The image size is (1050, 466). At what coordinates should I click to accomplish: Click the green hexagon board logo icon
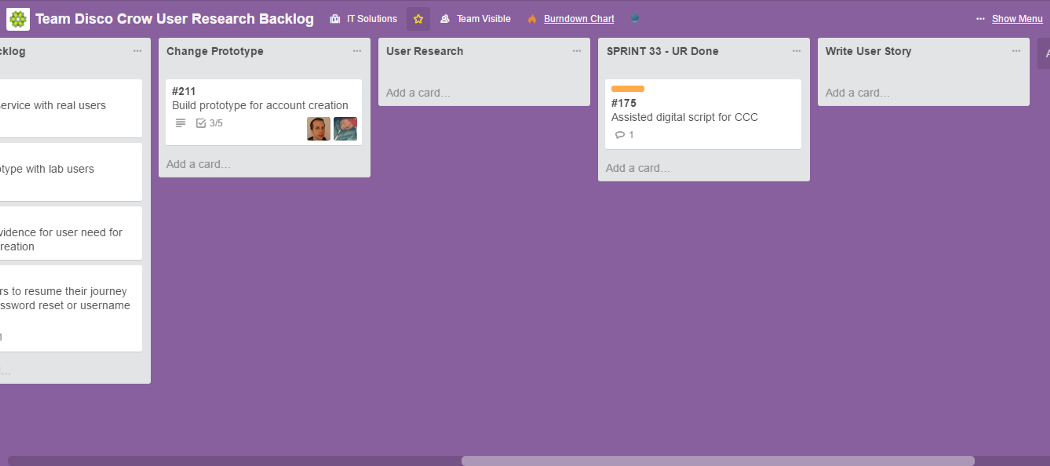pyautogui.click(x=18, y=19)
